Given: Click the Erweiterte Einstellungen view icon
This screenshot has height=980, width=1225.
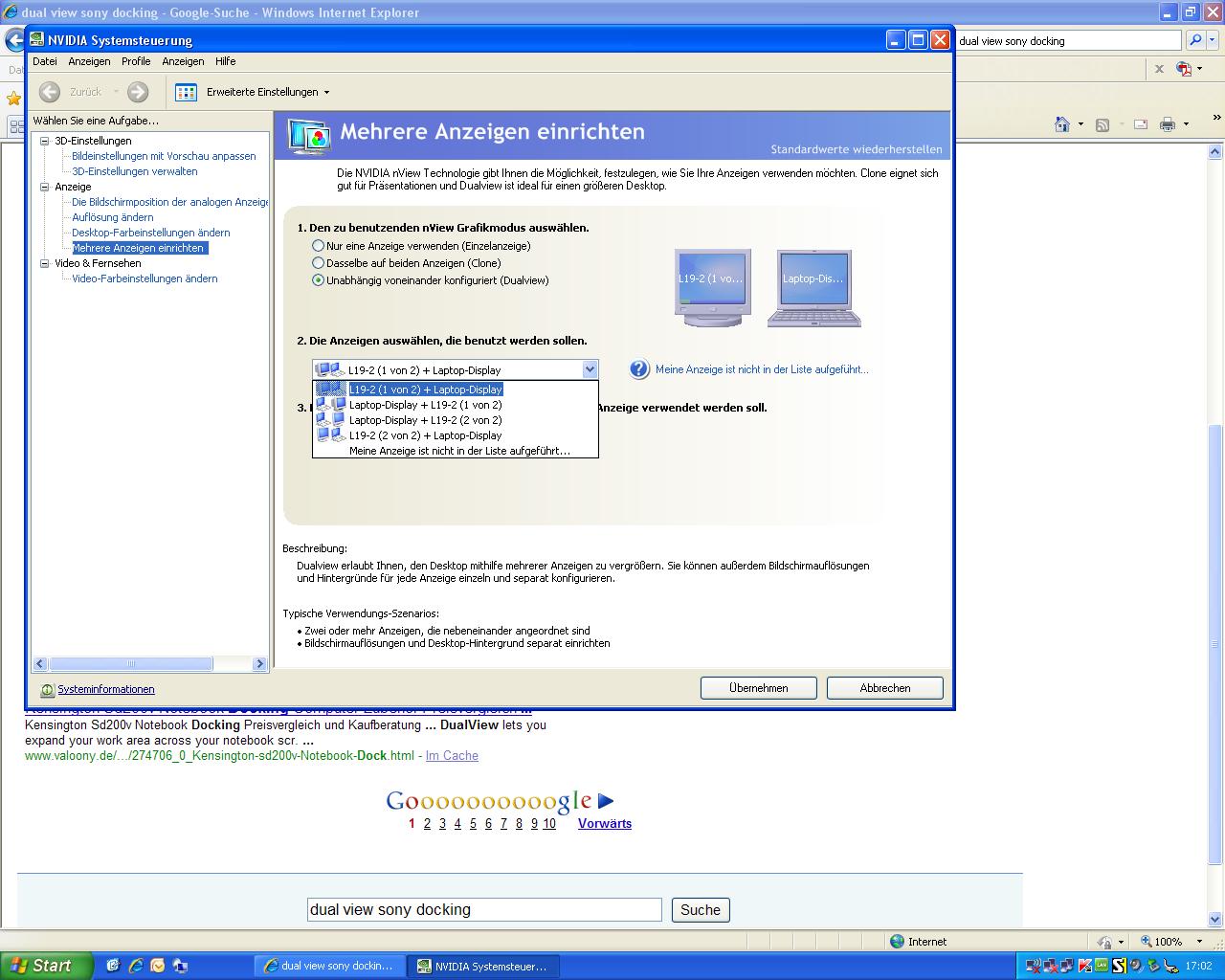Looking at the screenshot, I should (187, 92).
